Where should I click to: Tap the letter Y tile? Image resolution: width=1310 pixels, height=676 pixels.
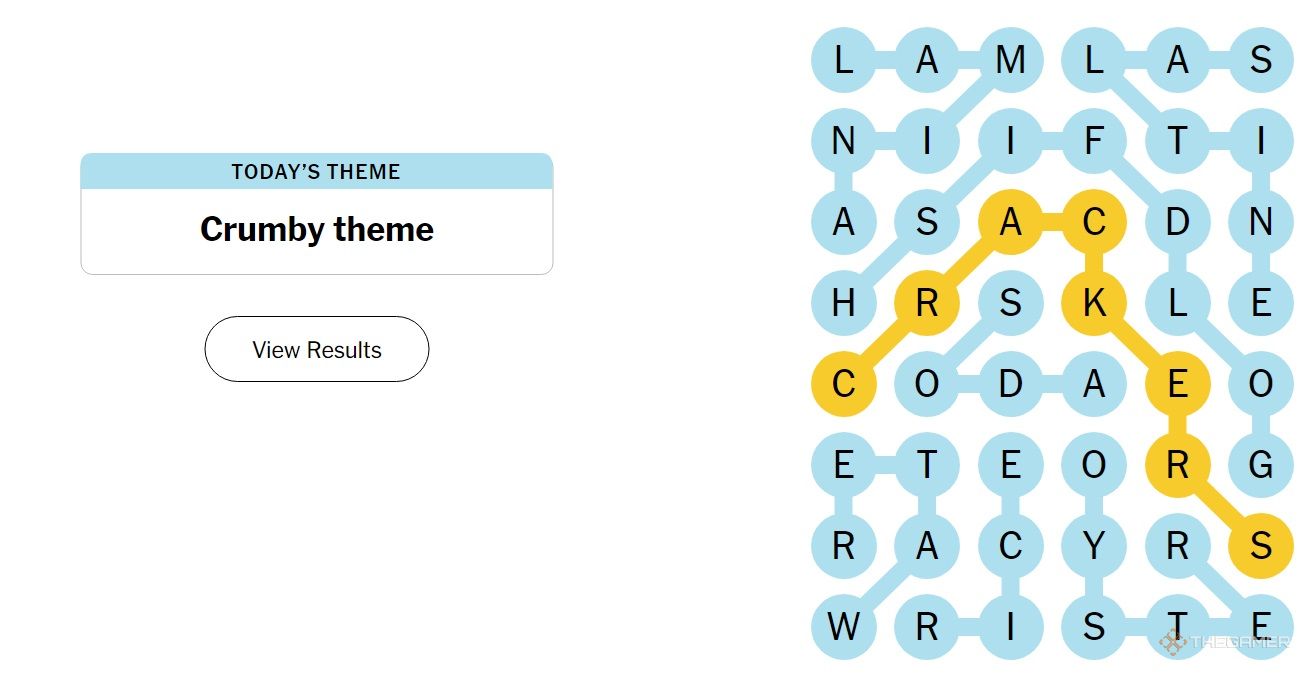pos(1094,545)
